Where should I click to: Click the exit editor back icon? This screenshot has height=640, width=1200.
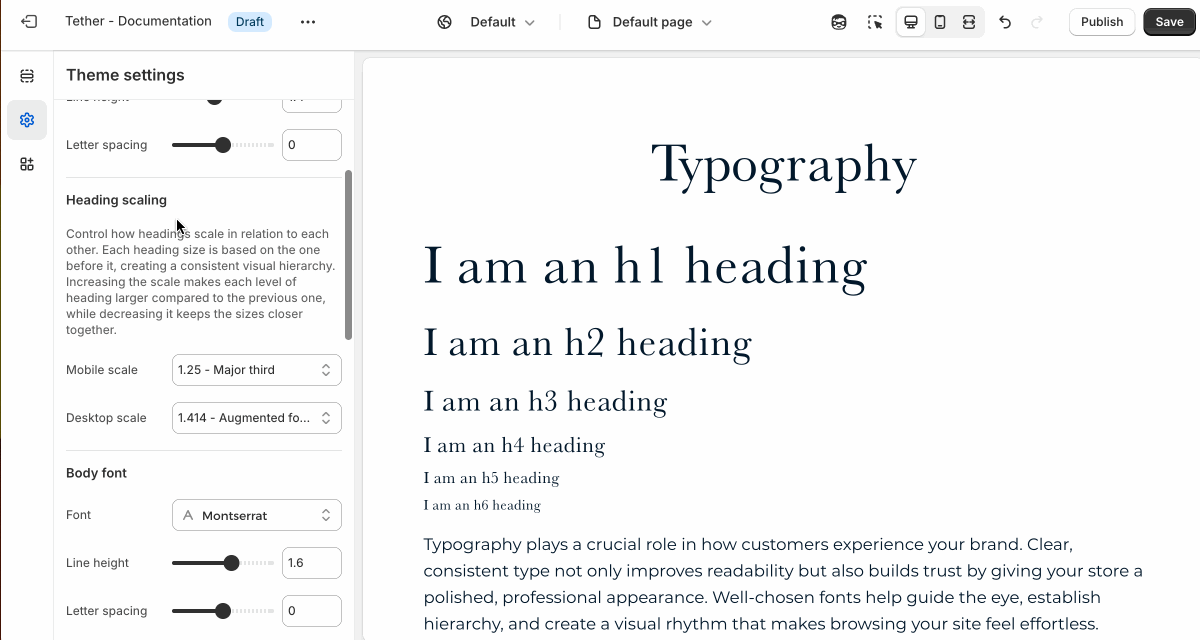pyautogui.click(x=29, y=21)
